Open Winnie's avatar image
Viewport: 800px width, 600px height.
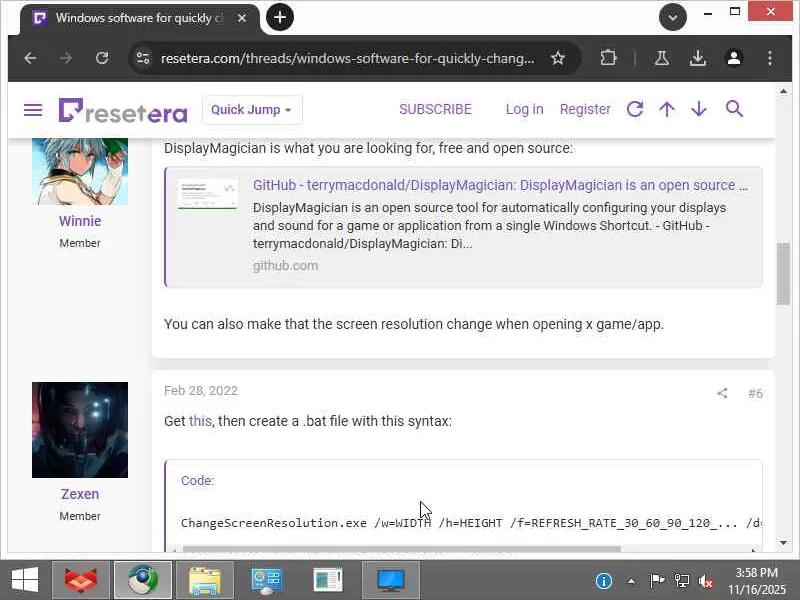pos(80,171)
